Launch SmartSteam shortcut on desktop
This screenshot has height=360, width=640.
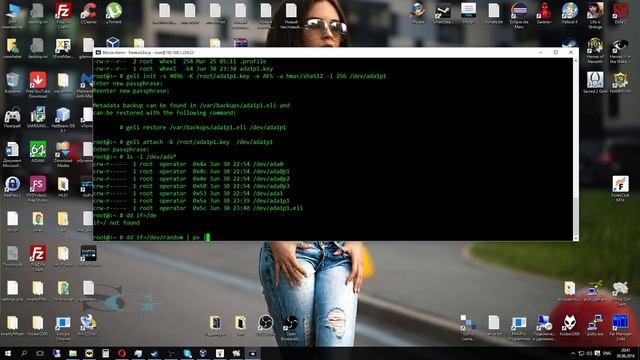pos(443,13)
